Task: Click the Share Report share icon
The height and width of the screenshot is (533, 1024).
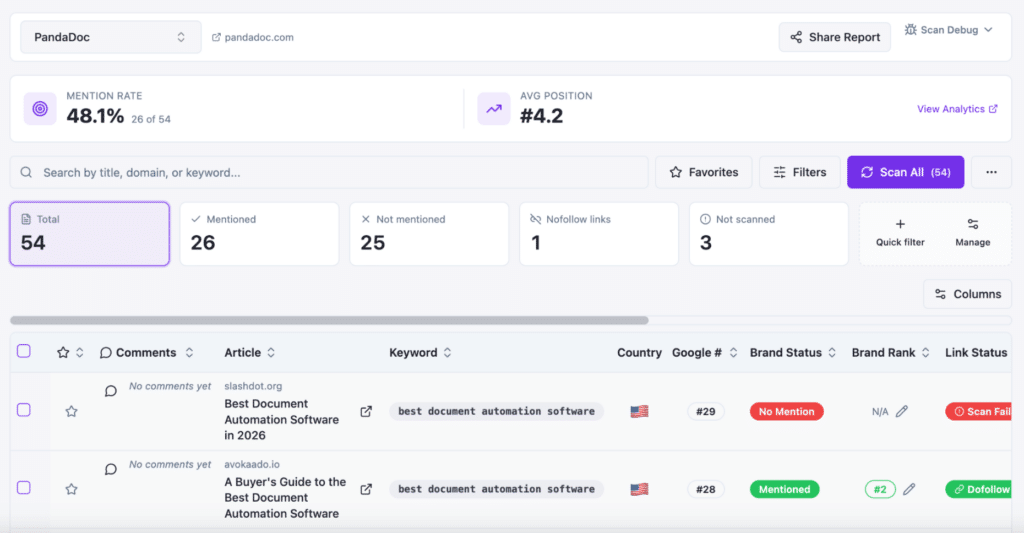Action: [796, 37]
